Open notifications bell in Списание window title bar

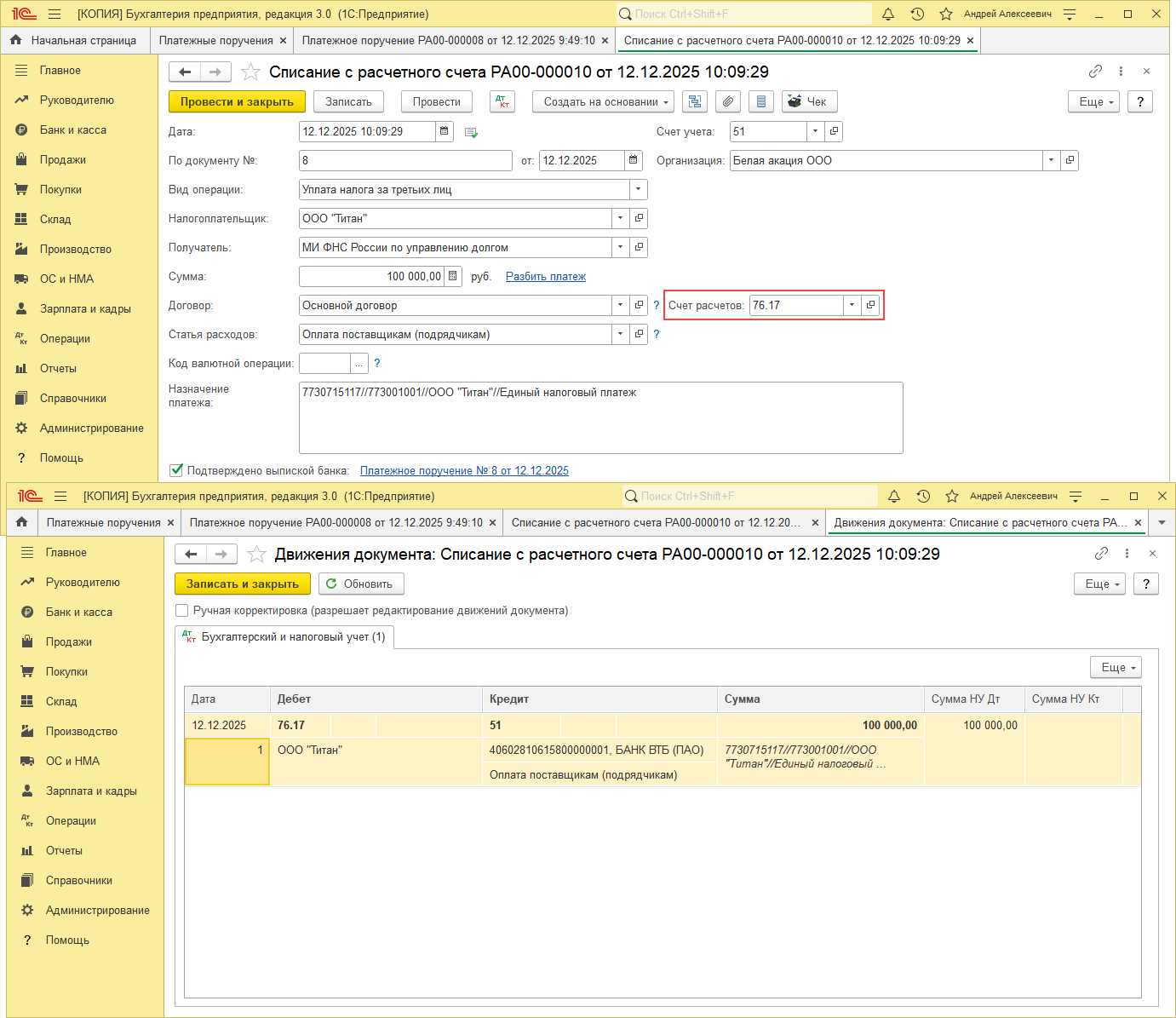click(x=888, y=14)
